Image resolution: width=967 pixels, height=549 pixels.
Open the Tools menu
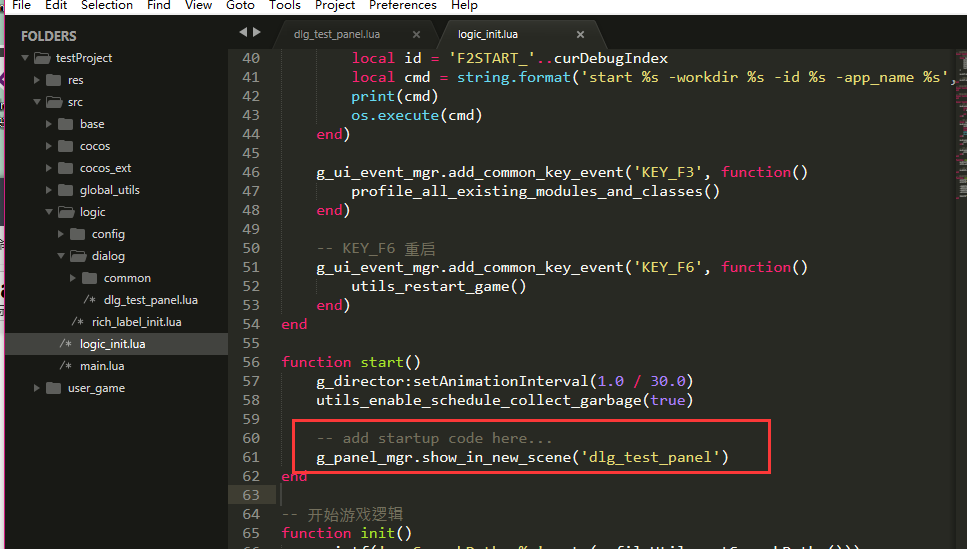point(285,5)
